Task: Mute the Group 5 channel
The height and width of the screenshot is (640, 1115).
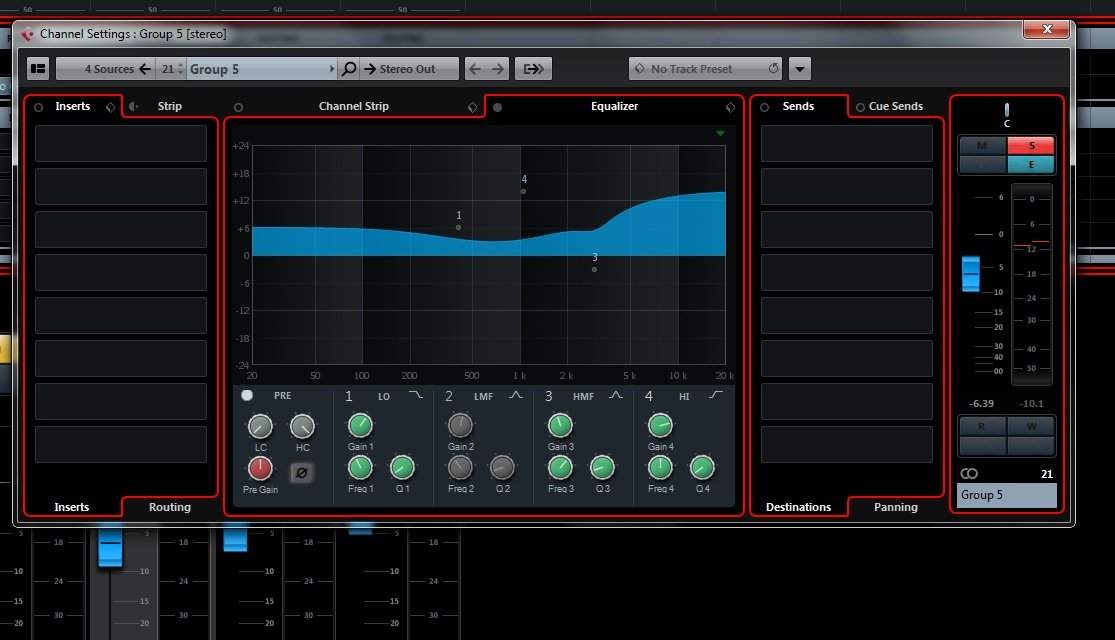Action: click(x=982, y=146)
